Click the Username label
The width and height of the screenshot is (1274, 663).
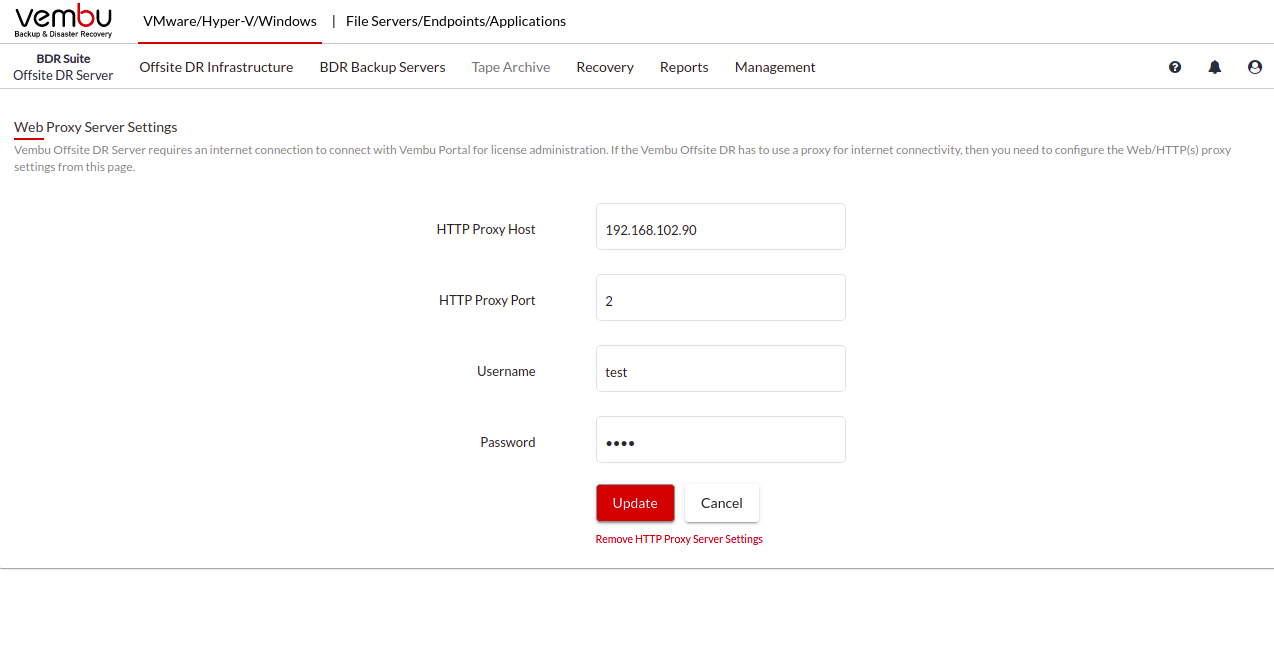click(x=506, y=371)
